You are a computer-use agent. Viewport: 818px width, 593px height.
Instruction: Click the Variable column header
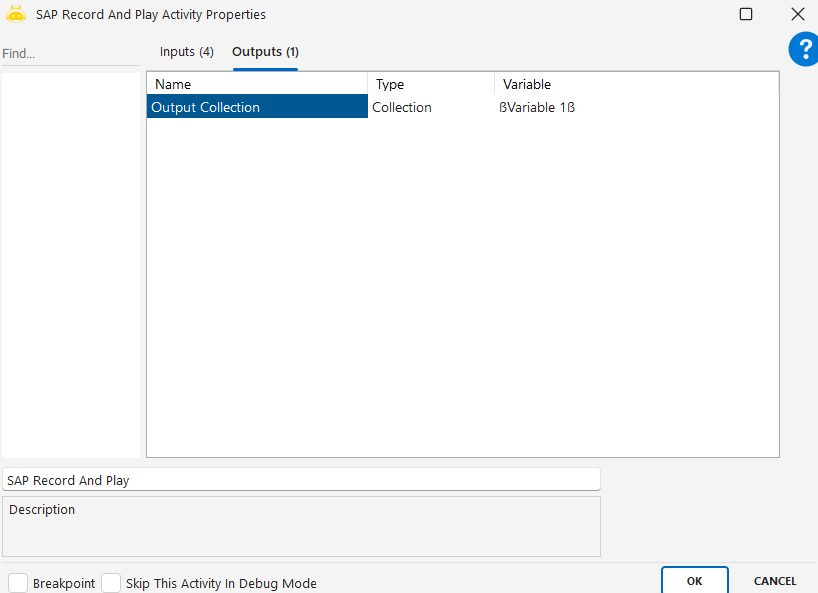point(636,85)
